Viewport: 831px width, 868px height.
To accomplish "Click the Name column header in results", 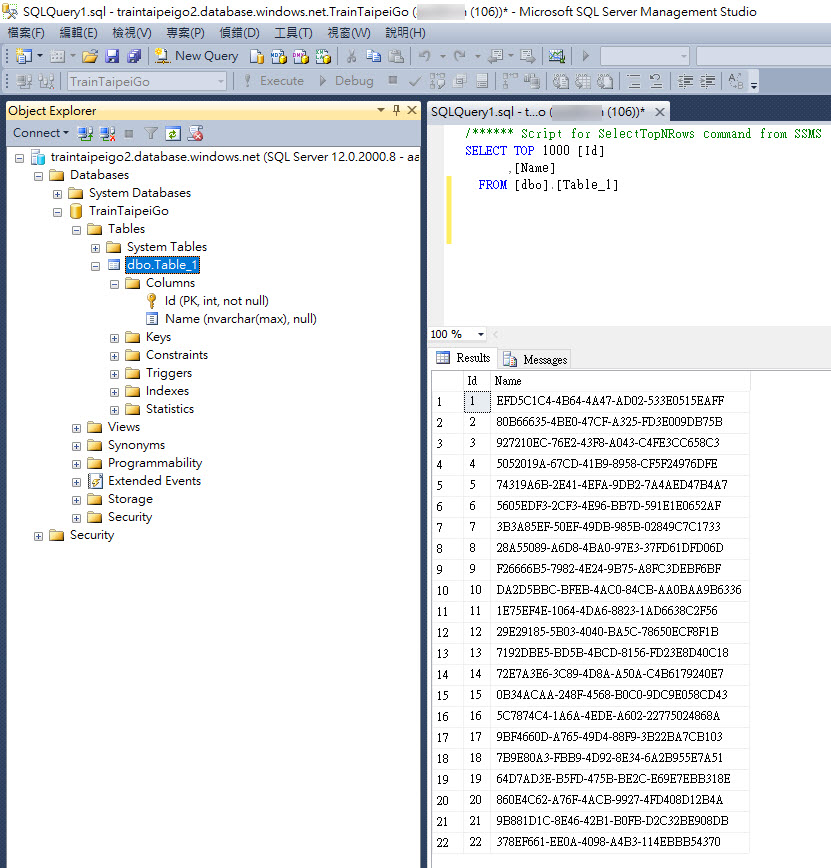I will click(x=620, y=381).
